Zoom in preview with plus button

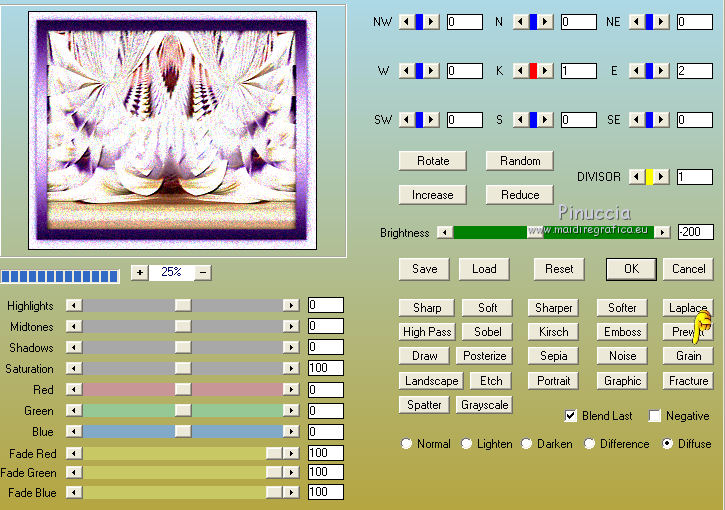click(140, 272)
